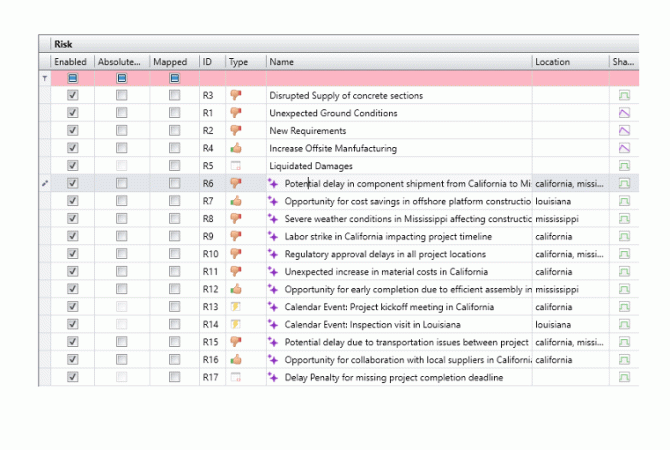This screenshot has width=670, height=450.
Task: Sort by the Location column header
Action: click(568, 62)
